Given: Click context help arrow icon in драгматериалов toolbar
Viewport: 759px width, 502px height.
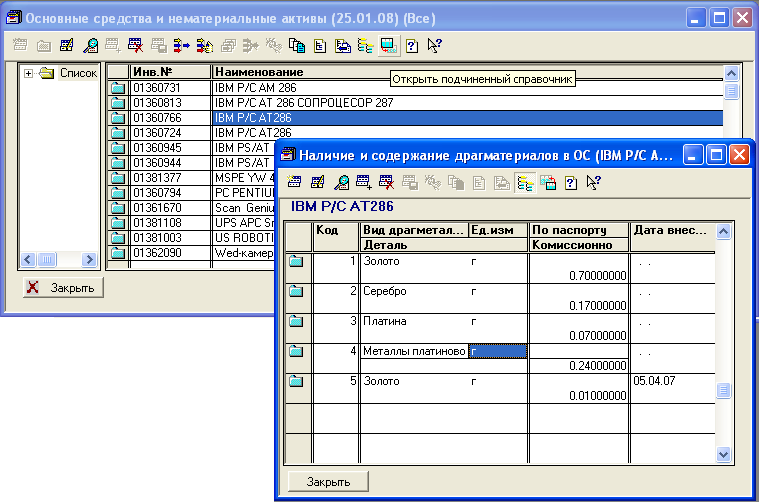Looking at the screenshot, I should 594,183.
